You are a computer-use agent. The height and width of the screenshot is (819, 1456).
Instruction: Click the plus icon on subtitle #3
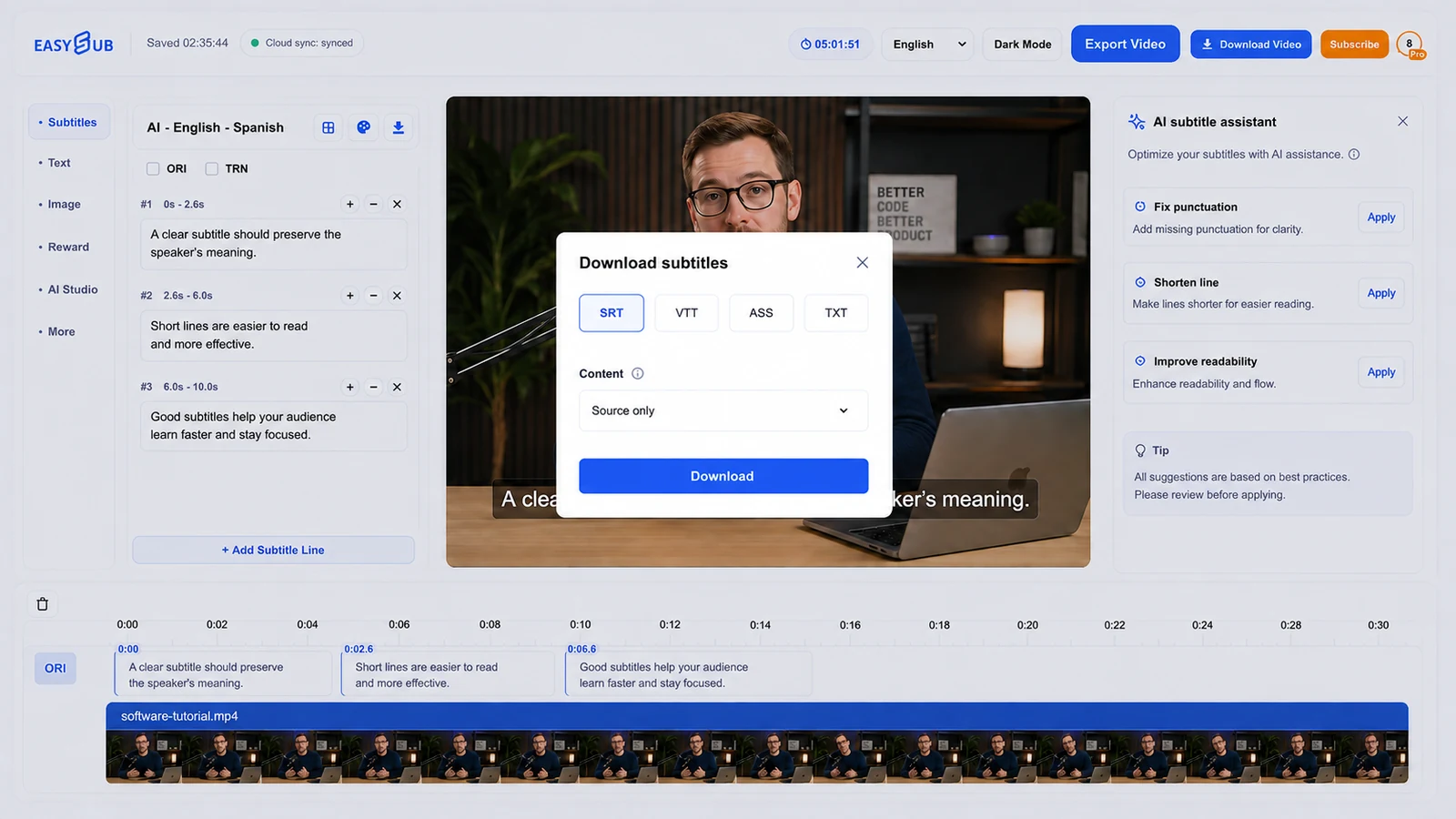coord(349,387)
